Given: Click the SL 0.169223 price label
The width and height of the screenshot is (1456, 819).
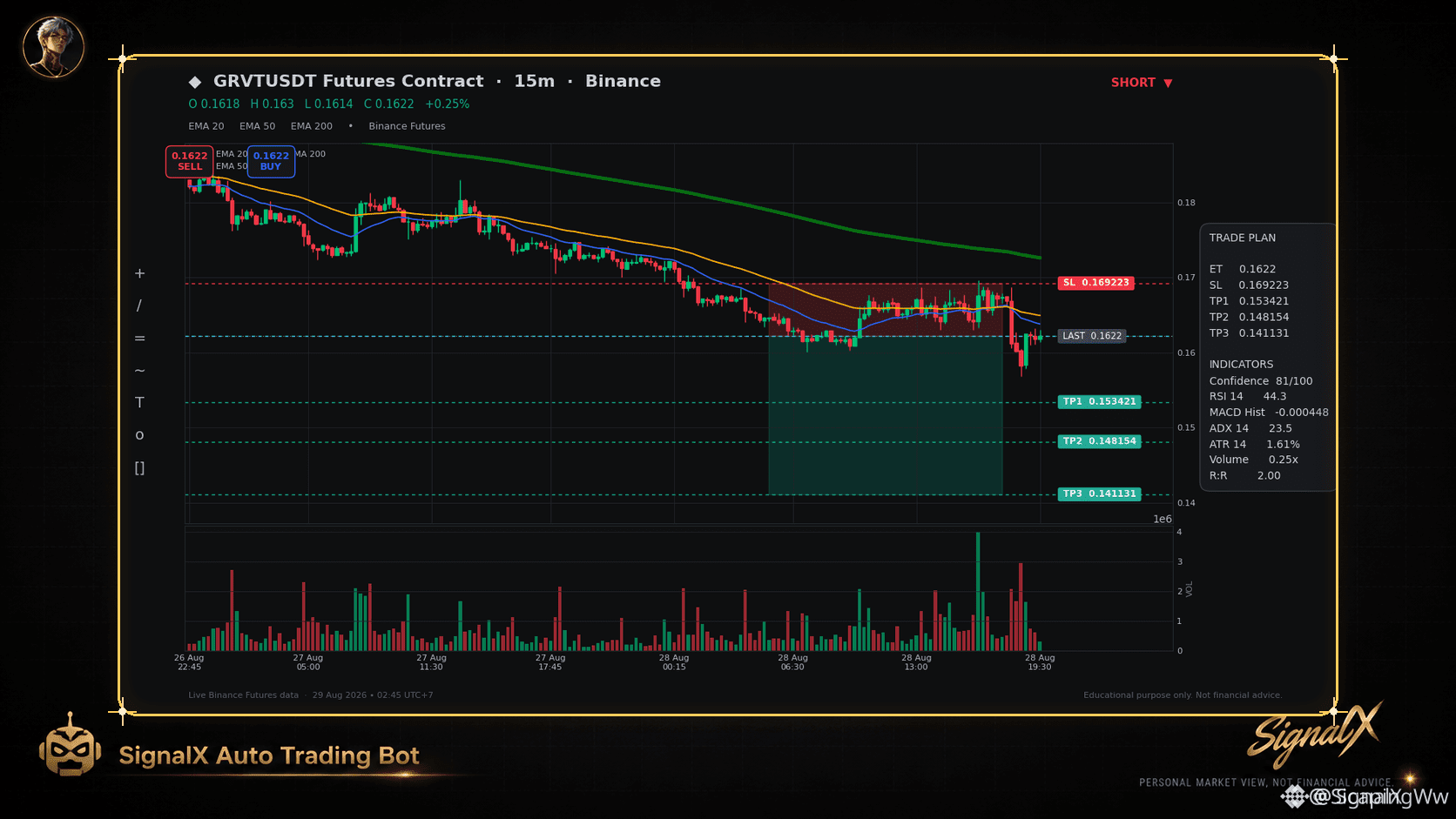Looking at the screenshot, I should pos(1096,283).
